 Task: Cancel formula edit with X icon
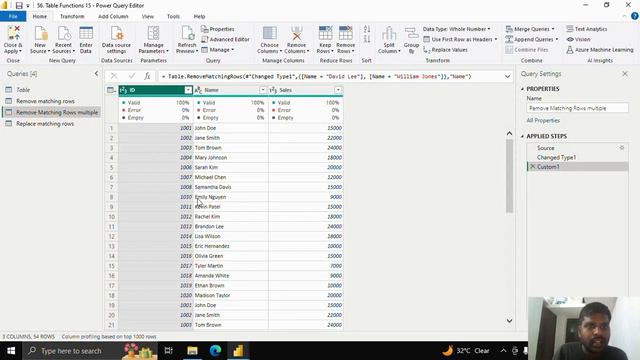click(114, 76)
